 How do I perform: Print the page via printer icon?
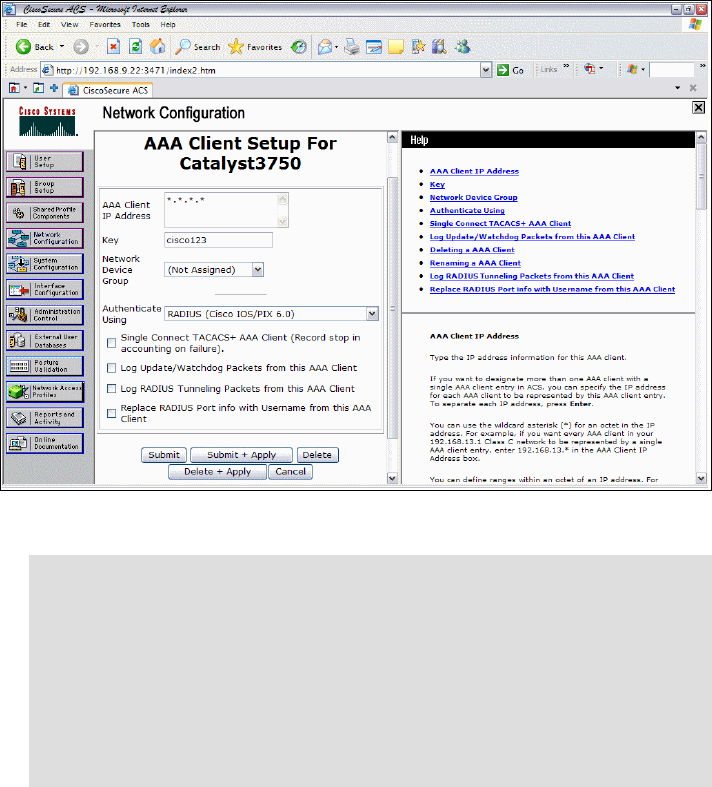352,47
